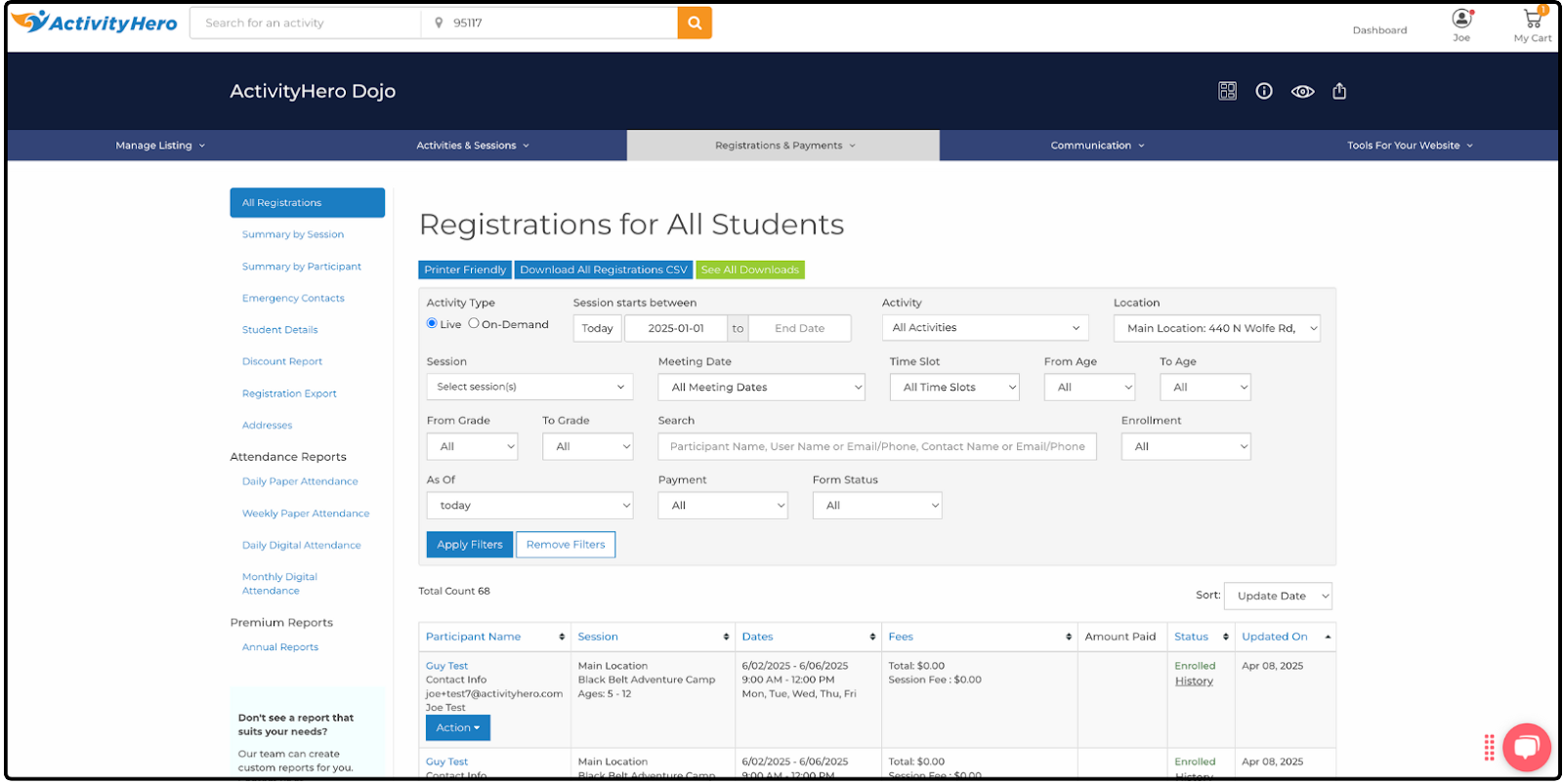The height and width of the screenshot is (784, 1563).
Task: Sort table by Participant Name arrows
Action: [x=562, y=637]
